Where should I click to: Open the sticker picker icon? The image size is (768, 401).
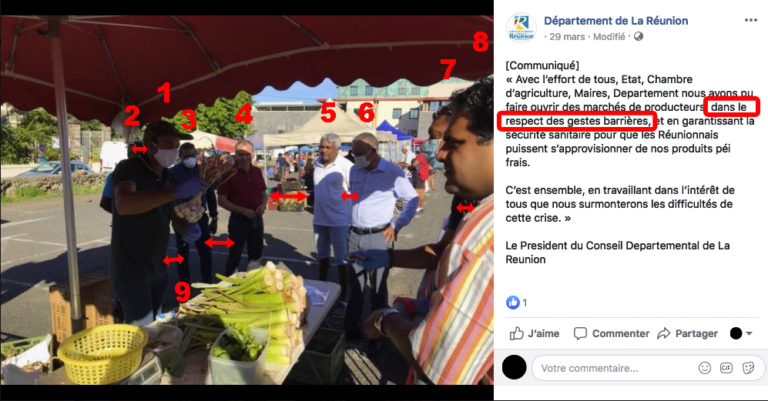point(748,368)
